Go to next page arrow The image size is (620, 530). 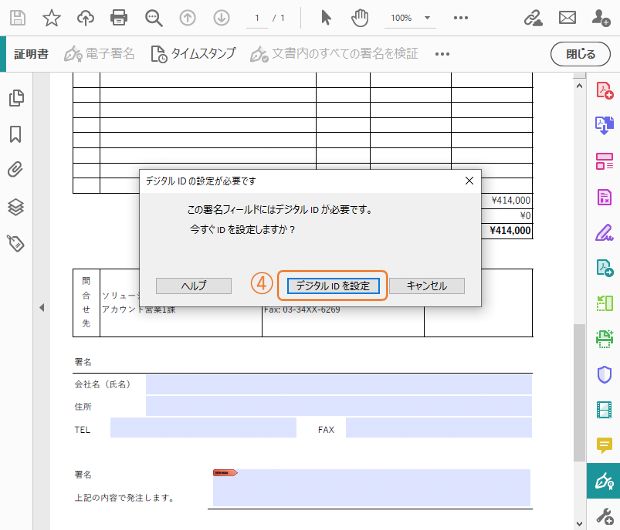point(221,18)
